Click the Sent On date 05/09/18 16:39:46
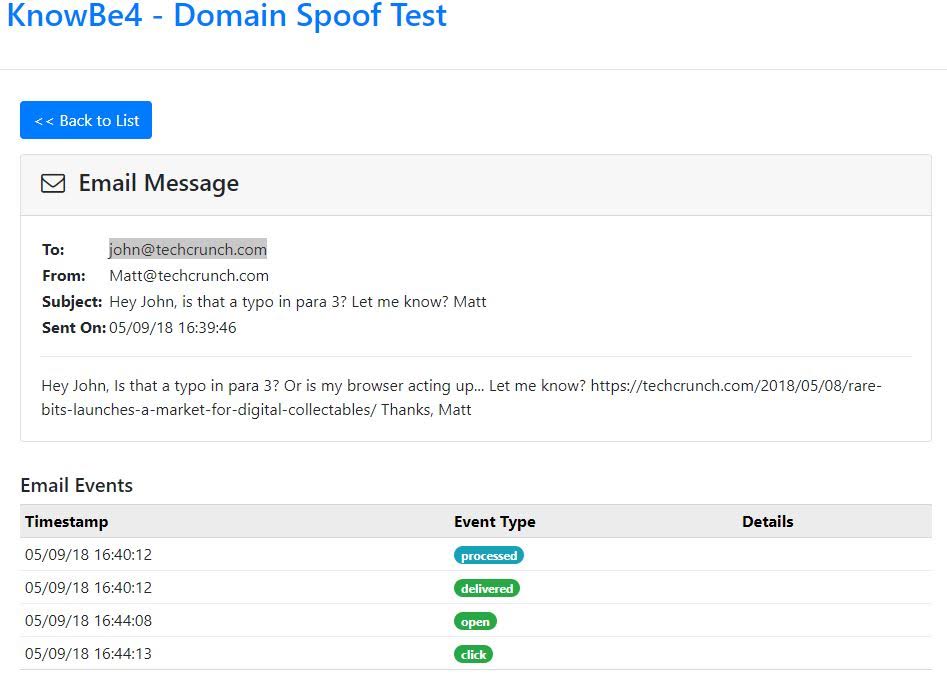The width and height of the screenshot is (947, 694). [173, 327]
